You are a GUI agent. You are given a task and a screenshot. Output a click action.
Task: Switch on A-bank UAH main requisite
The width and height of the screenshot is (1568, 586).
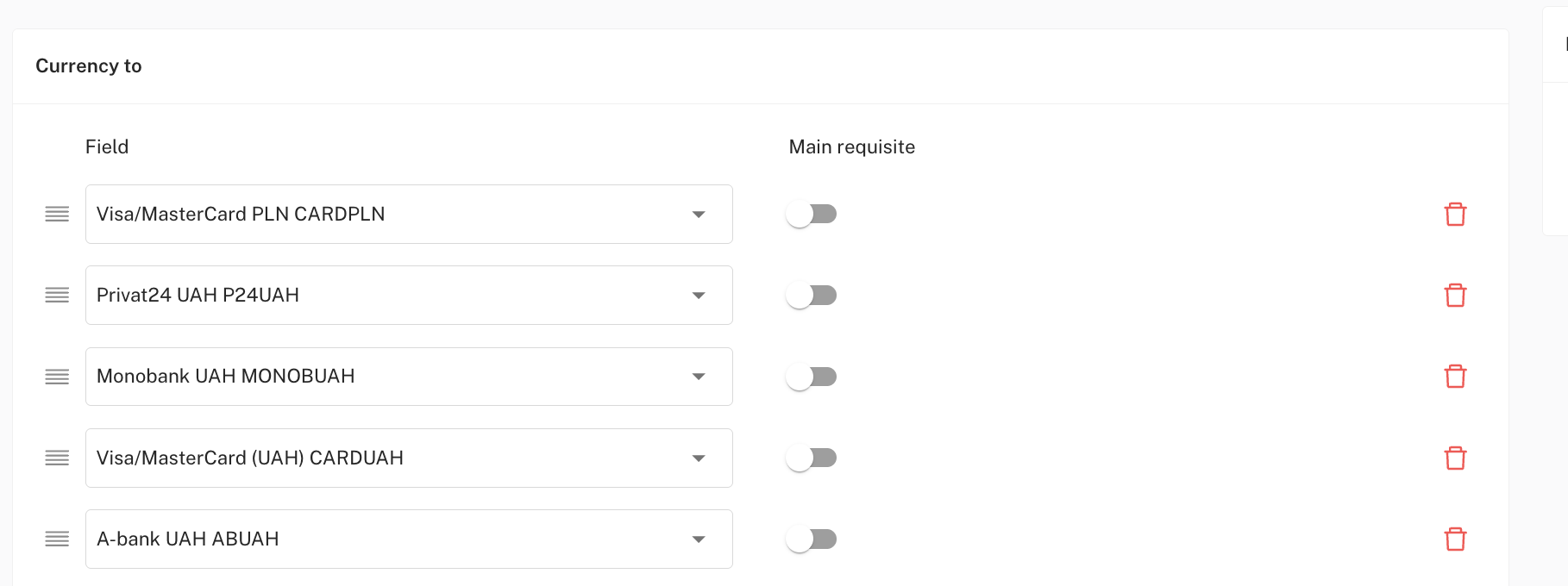[x=812, y=539]
